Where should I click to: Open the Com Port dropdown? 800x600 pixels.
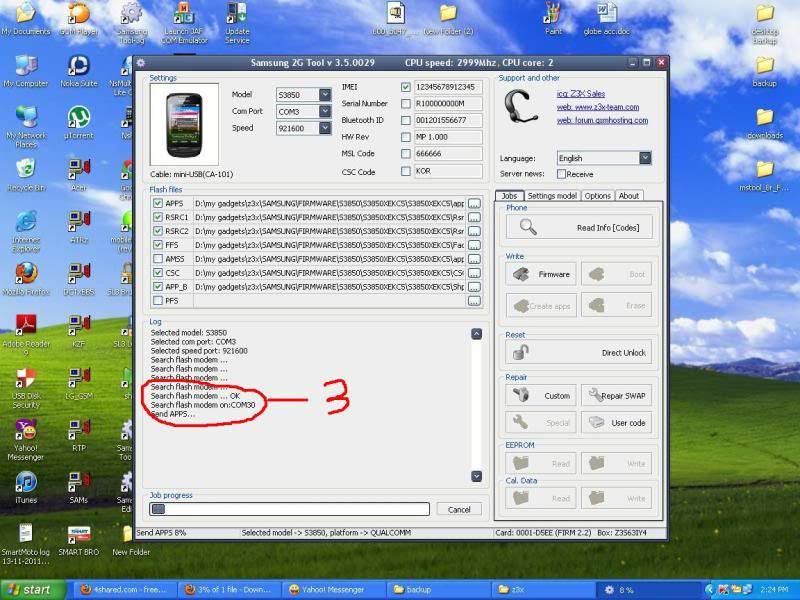tap(325, 112)
